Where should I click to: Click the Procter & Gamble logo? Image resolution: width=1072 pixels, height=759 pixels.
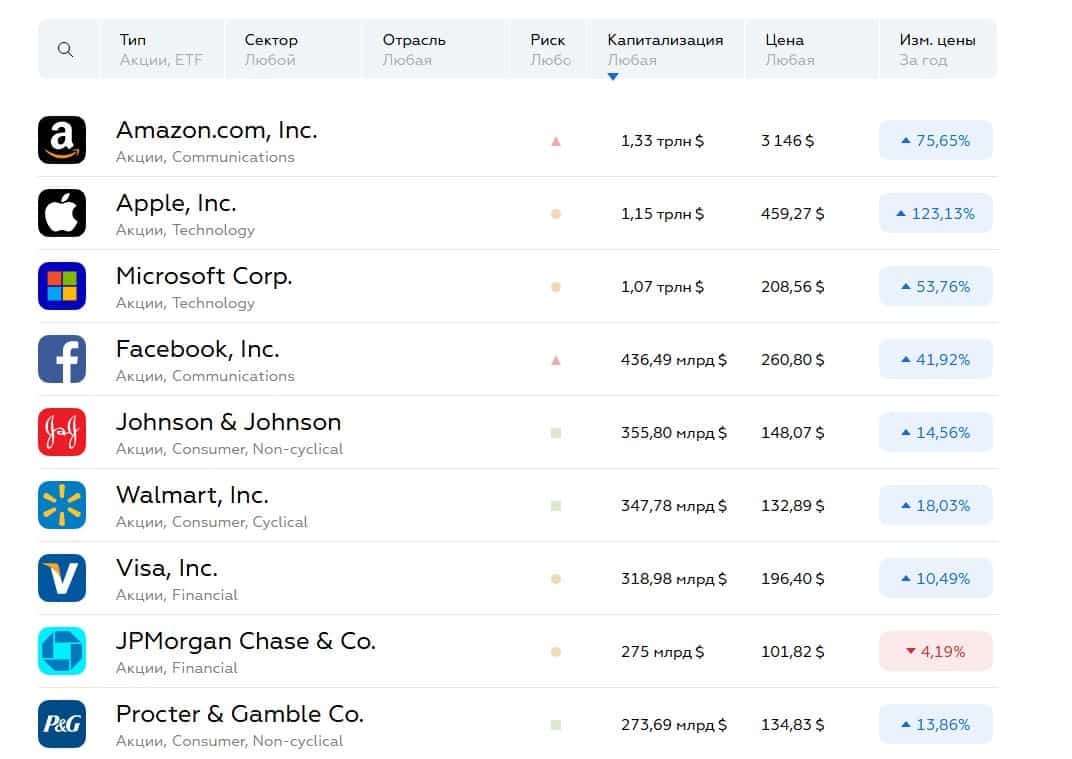pyautogui.click(x=62, y=724)
